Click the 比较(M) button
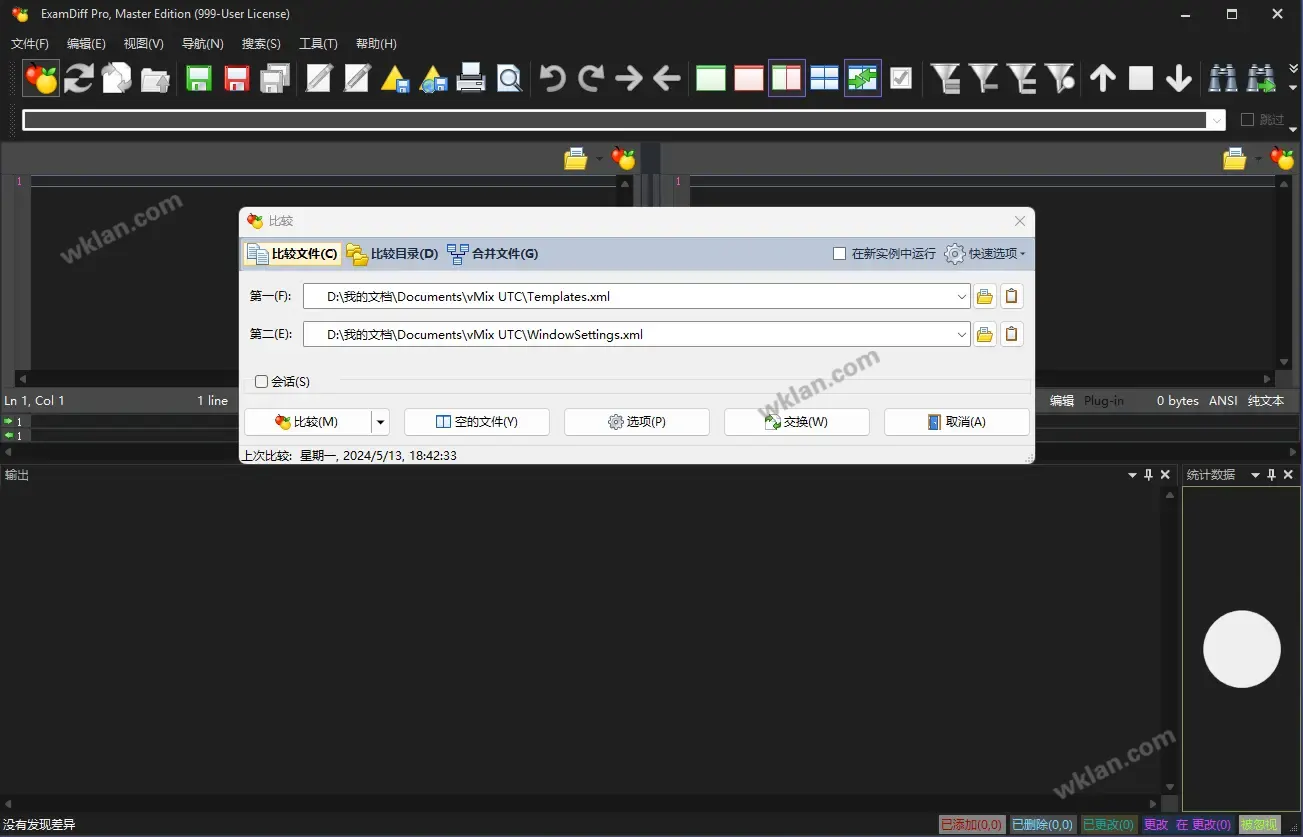This screenshot has height=837, width=1303. pyautogui.click(x=308, y=422)
